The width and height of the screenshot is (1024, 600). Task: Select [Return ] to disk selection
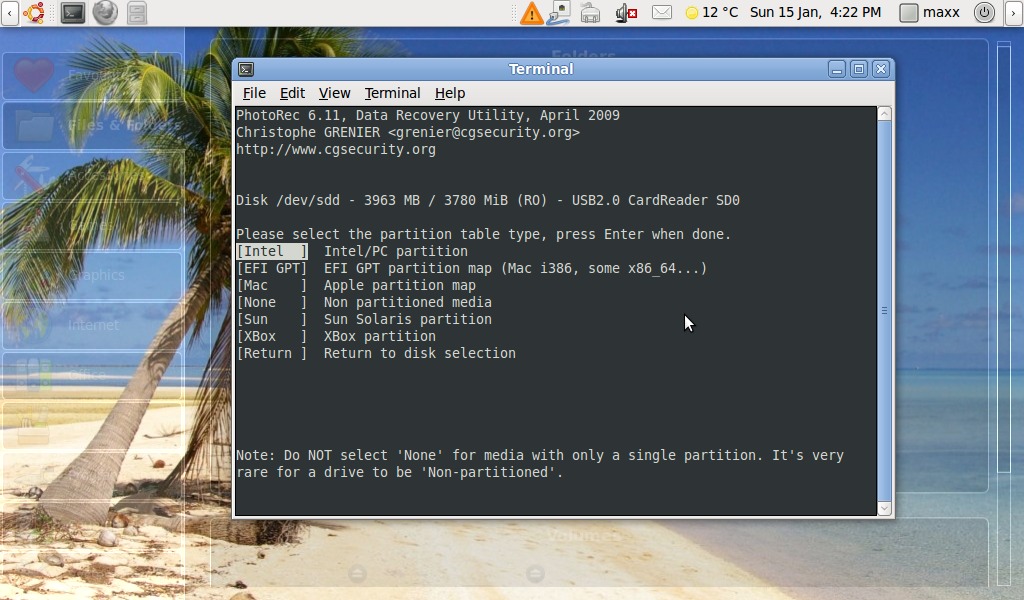click(x=271, y=353)
